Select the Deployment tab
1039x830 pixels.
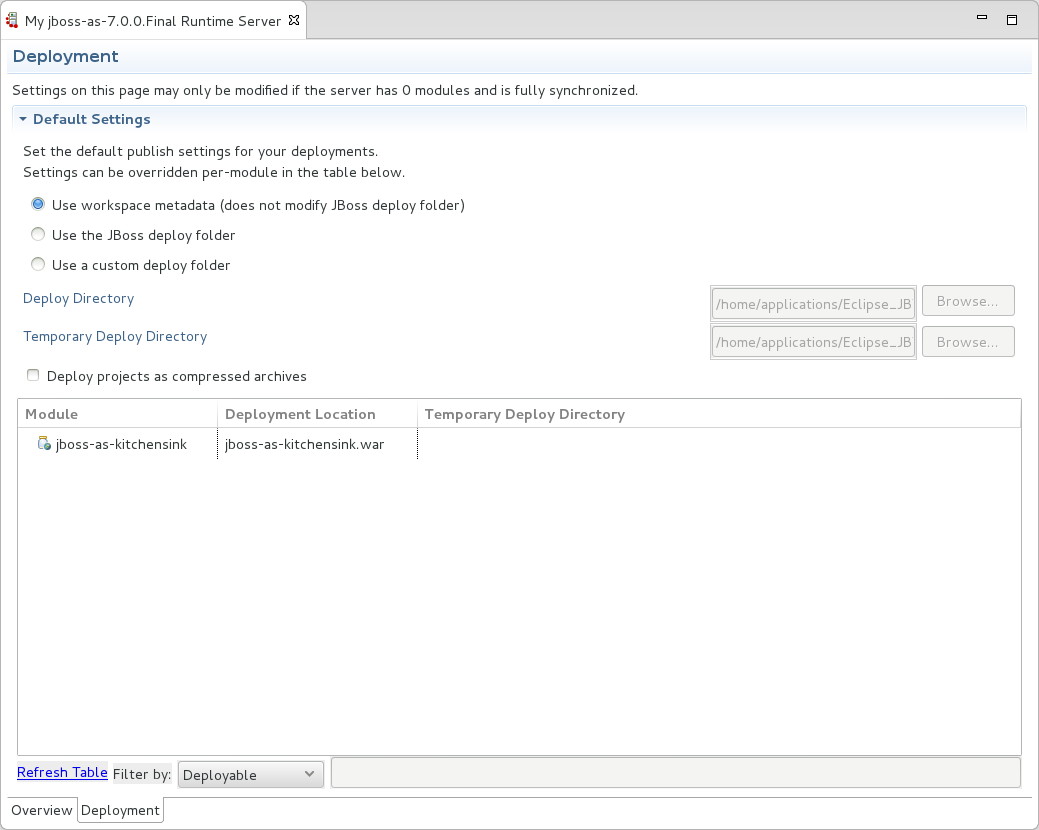120,810
